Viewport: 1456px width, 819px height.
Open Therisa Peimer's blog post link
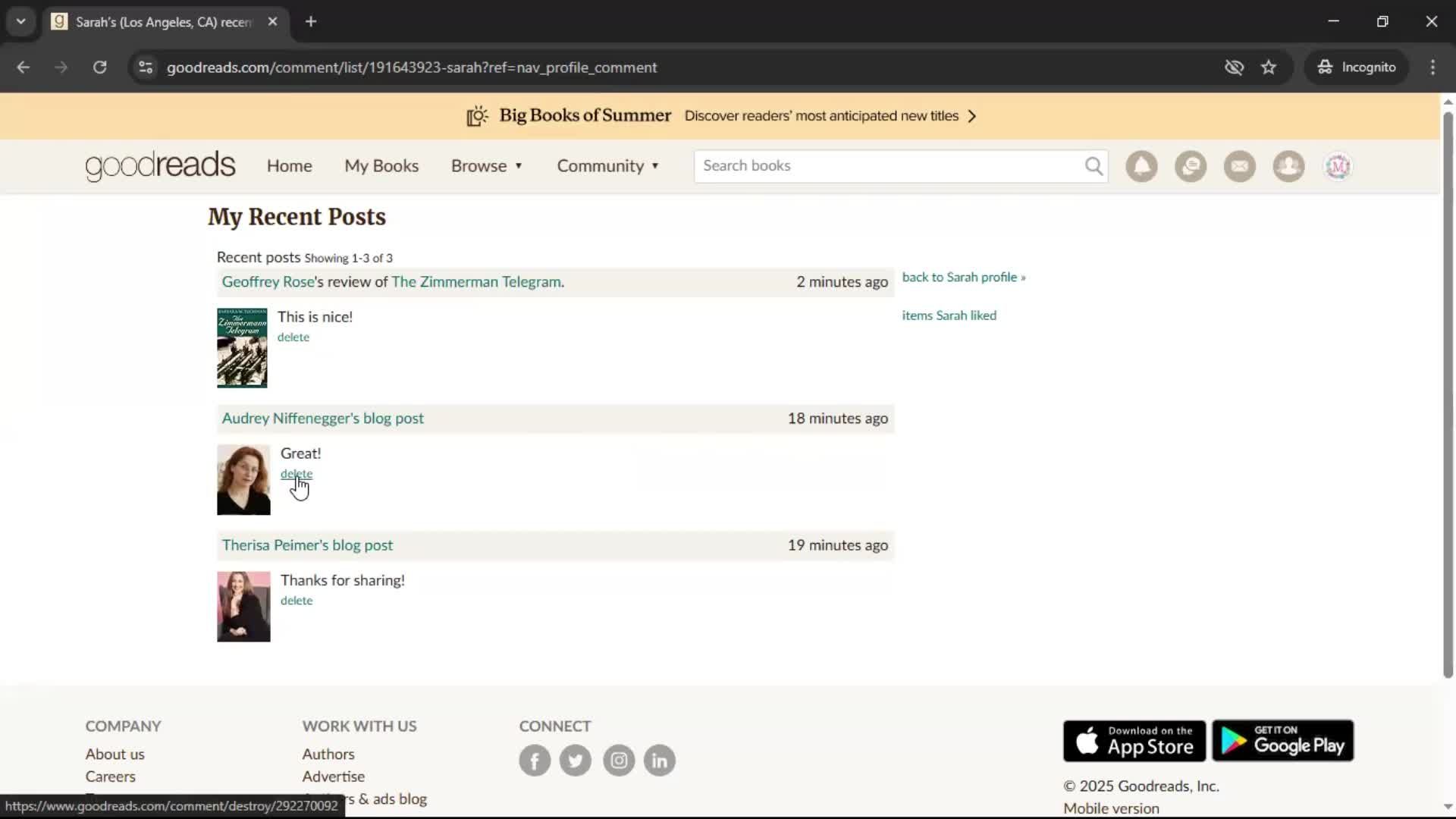tap(307, 545)
